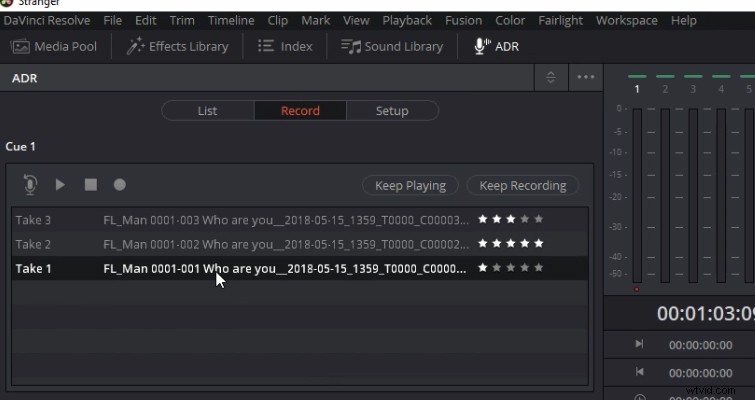Set Take 3 rating to one star
The width and height of the screenshot is (755, 400).
pos(482,219)
